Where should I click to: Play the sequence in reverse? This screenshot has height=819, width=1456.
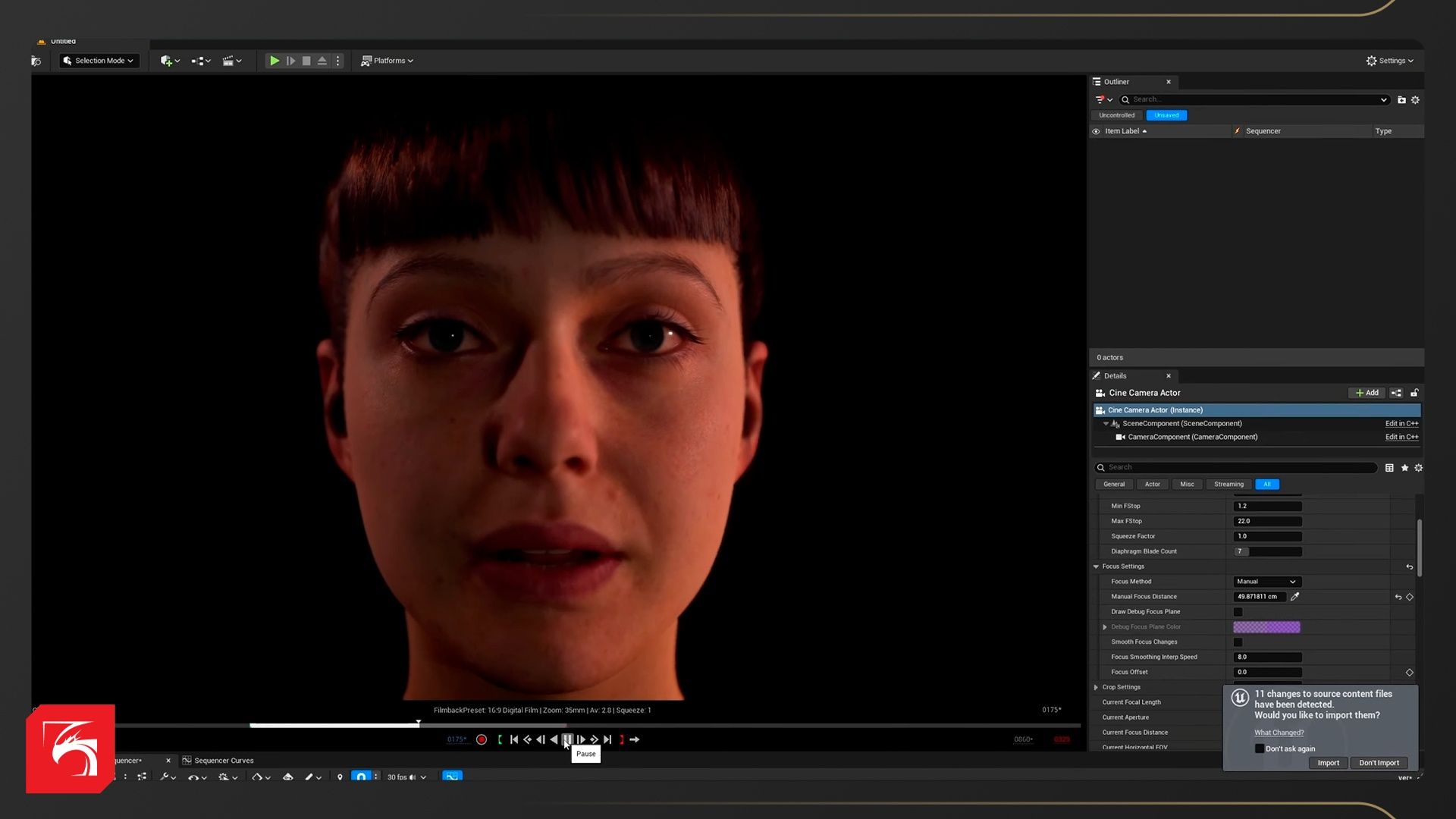click(x=554, y=739)
